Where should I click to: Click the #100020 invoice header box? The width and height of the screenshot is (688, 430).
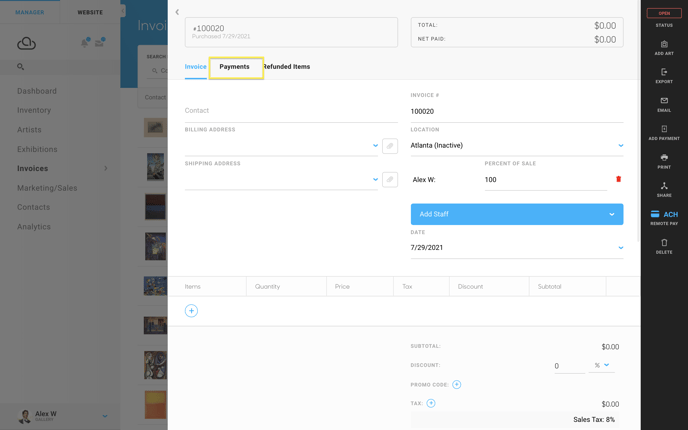(x=291, y=32)
